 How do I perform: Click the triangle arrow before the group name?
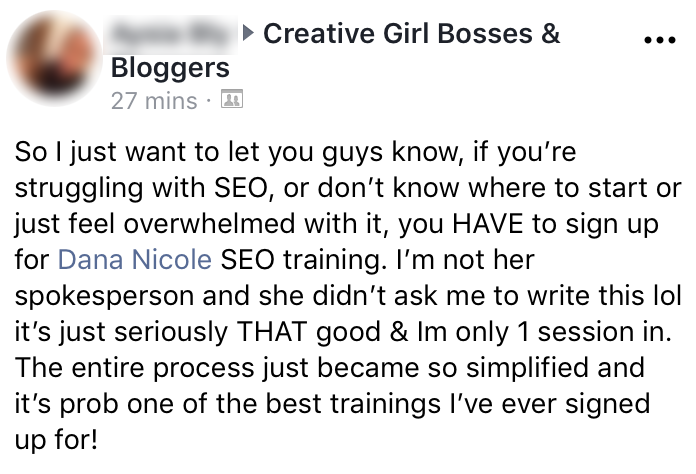[x=249, y=32]
